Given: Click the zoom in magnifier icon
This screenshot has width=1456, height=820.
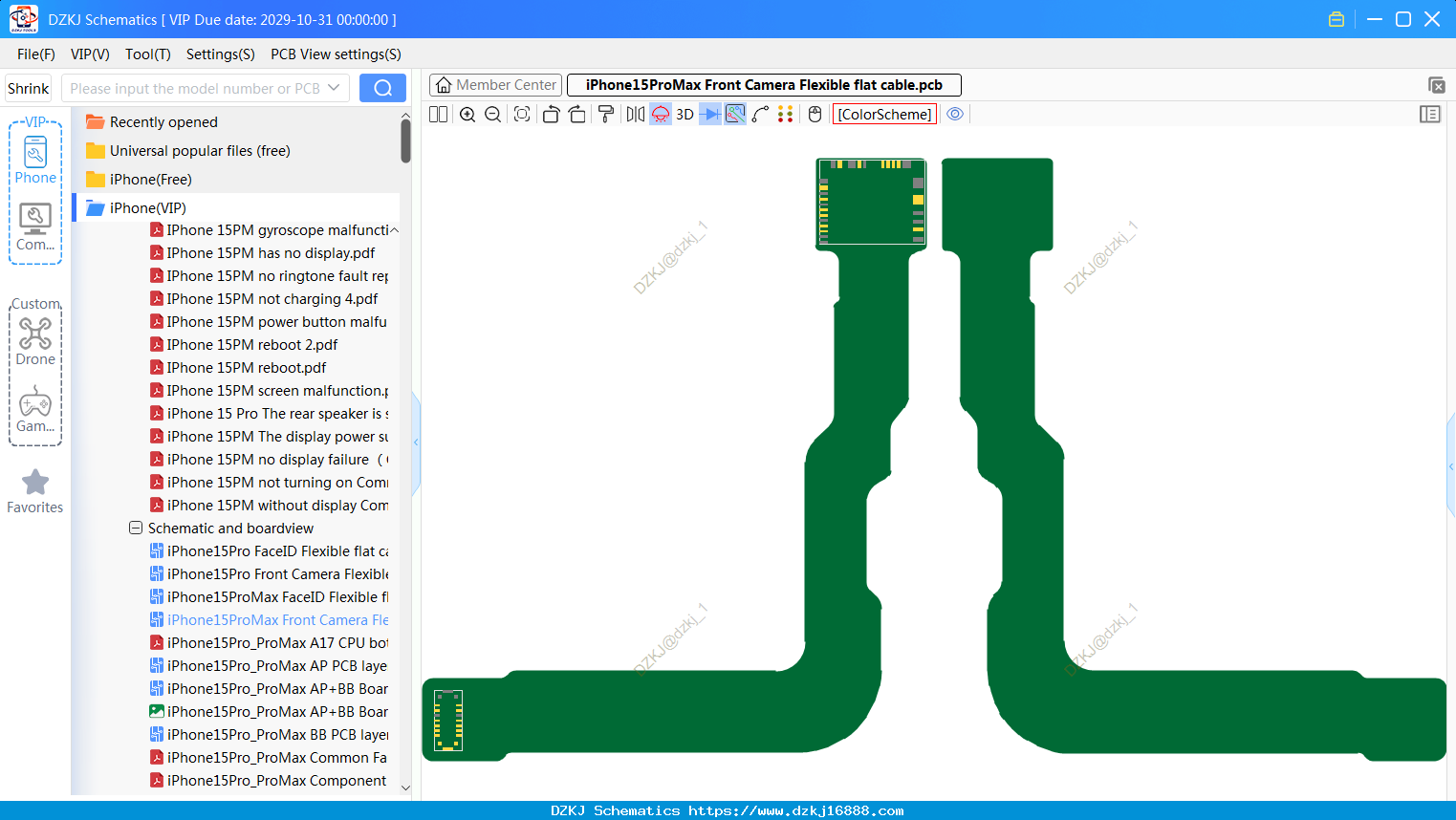Looking at the screenshot, I should [467, 115].
